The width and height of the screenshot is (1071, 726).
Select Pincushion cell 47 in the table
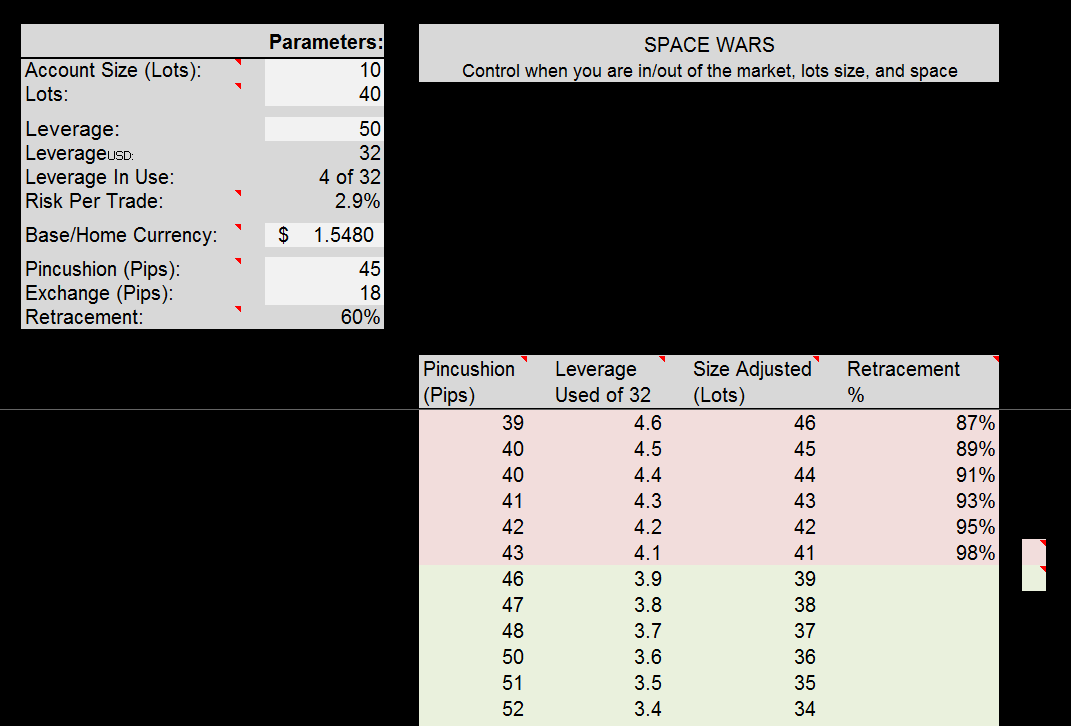click(473, 604)
